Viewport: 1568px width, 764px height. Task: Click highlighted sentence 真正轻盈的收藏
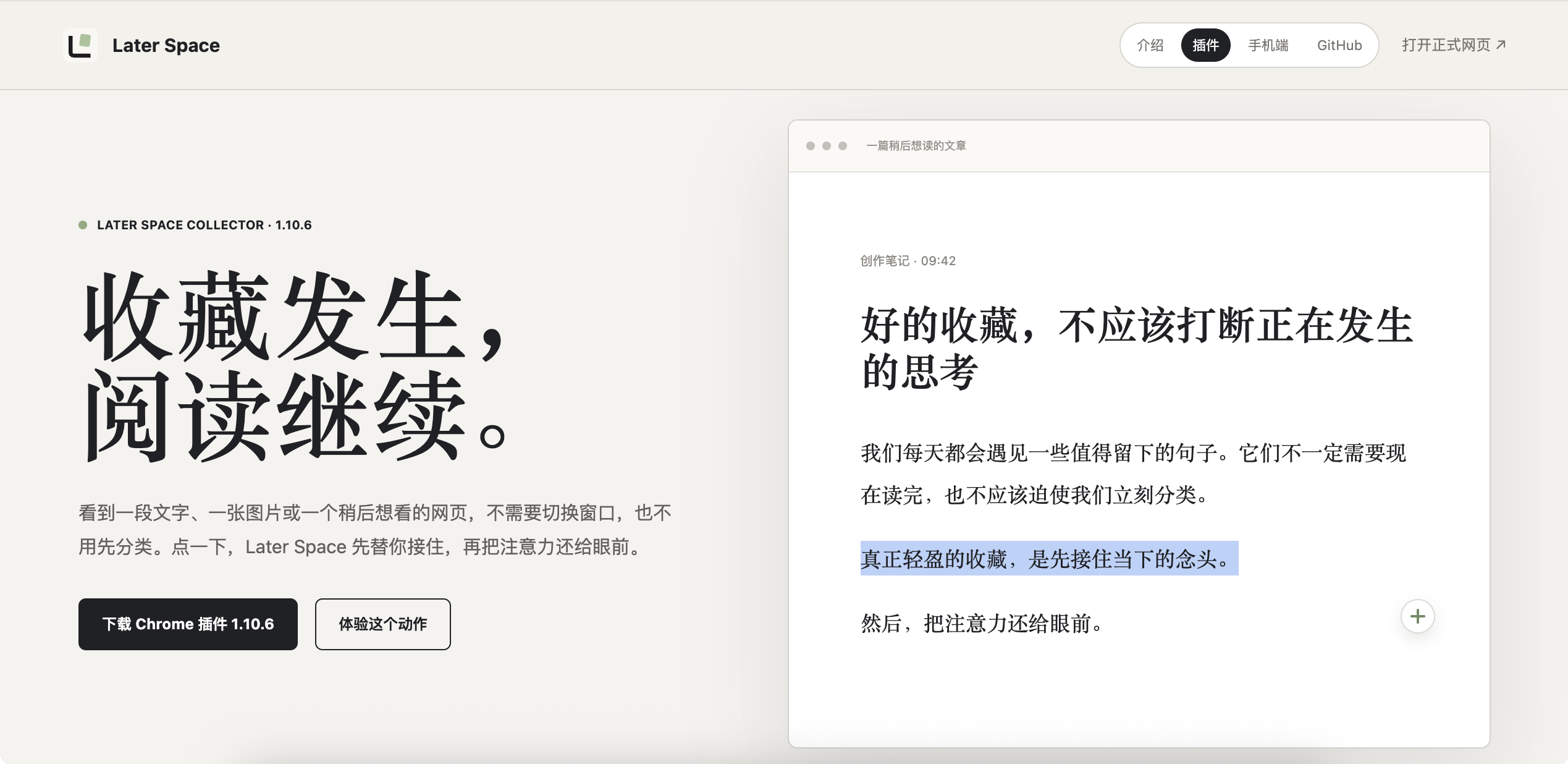[x=1049, y=559]
